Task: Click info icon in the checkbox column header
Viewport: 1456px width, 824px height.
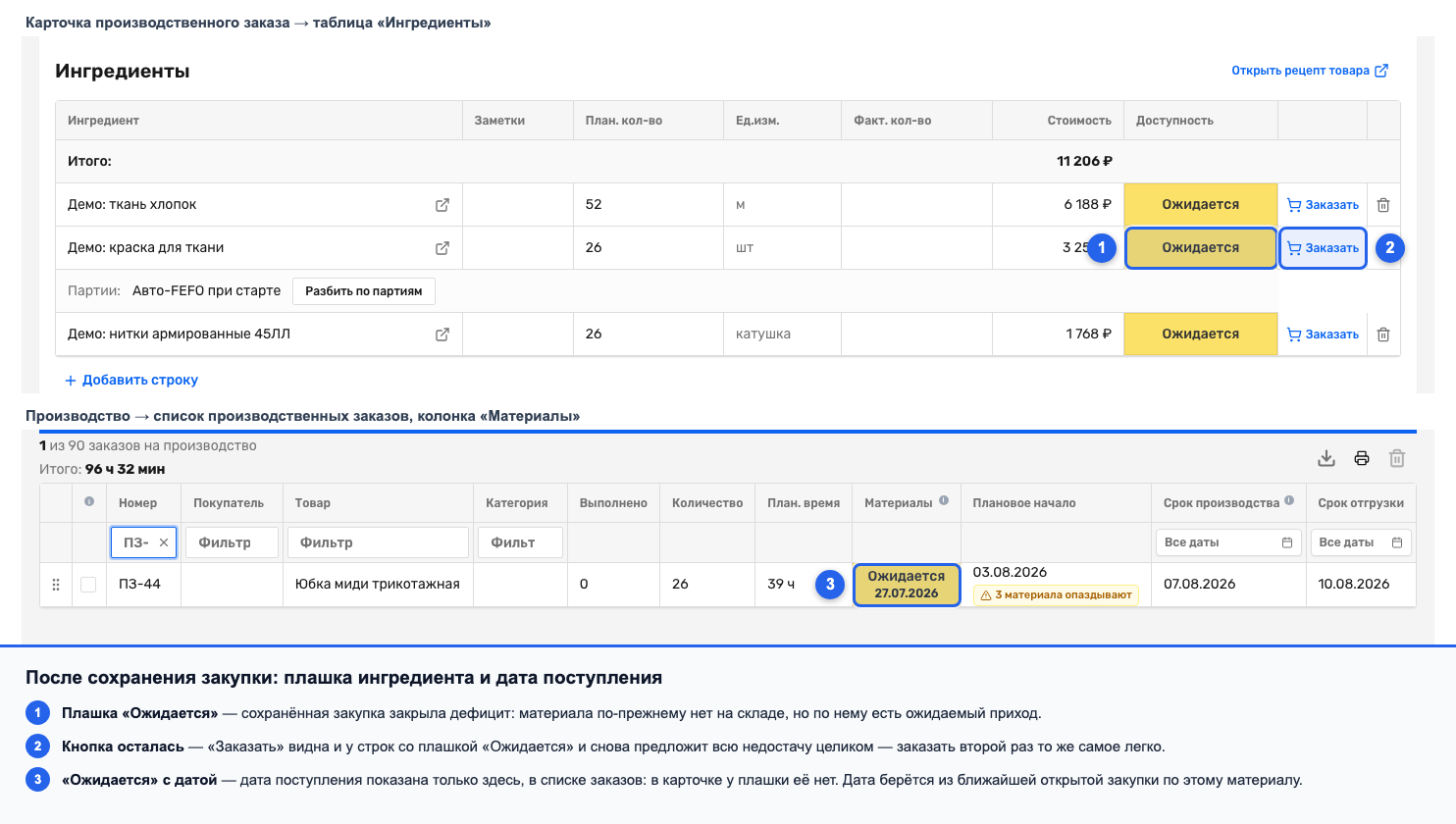Action: (89, 501)
